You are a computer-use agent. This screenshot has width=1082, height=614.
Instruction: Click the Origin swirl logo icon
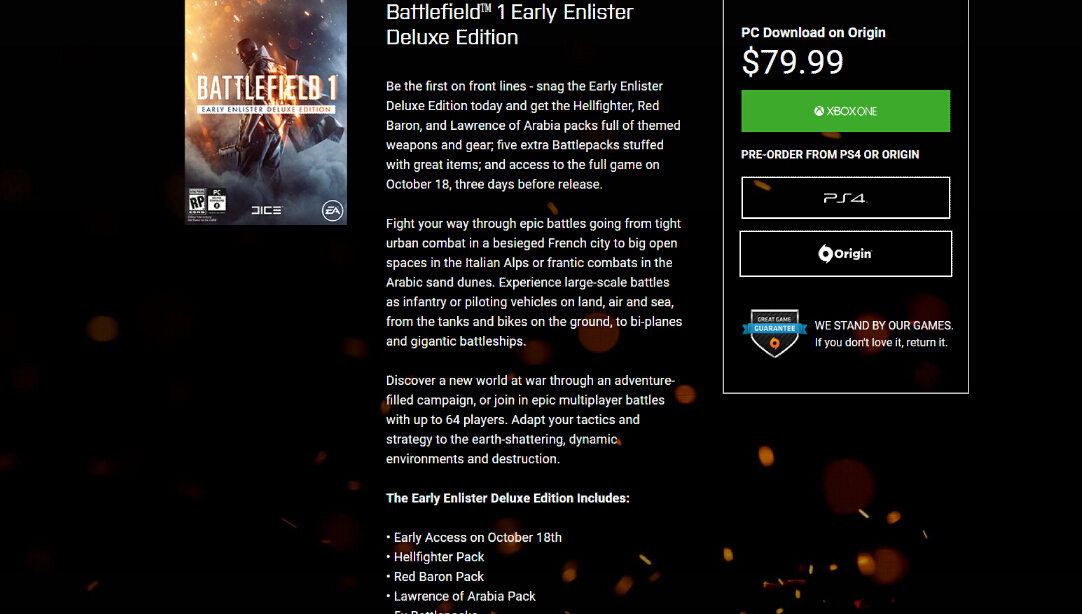pyautogui.click(x=825, y=254)
